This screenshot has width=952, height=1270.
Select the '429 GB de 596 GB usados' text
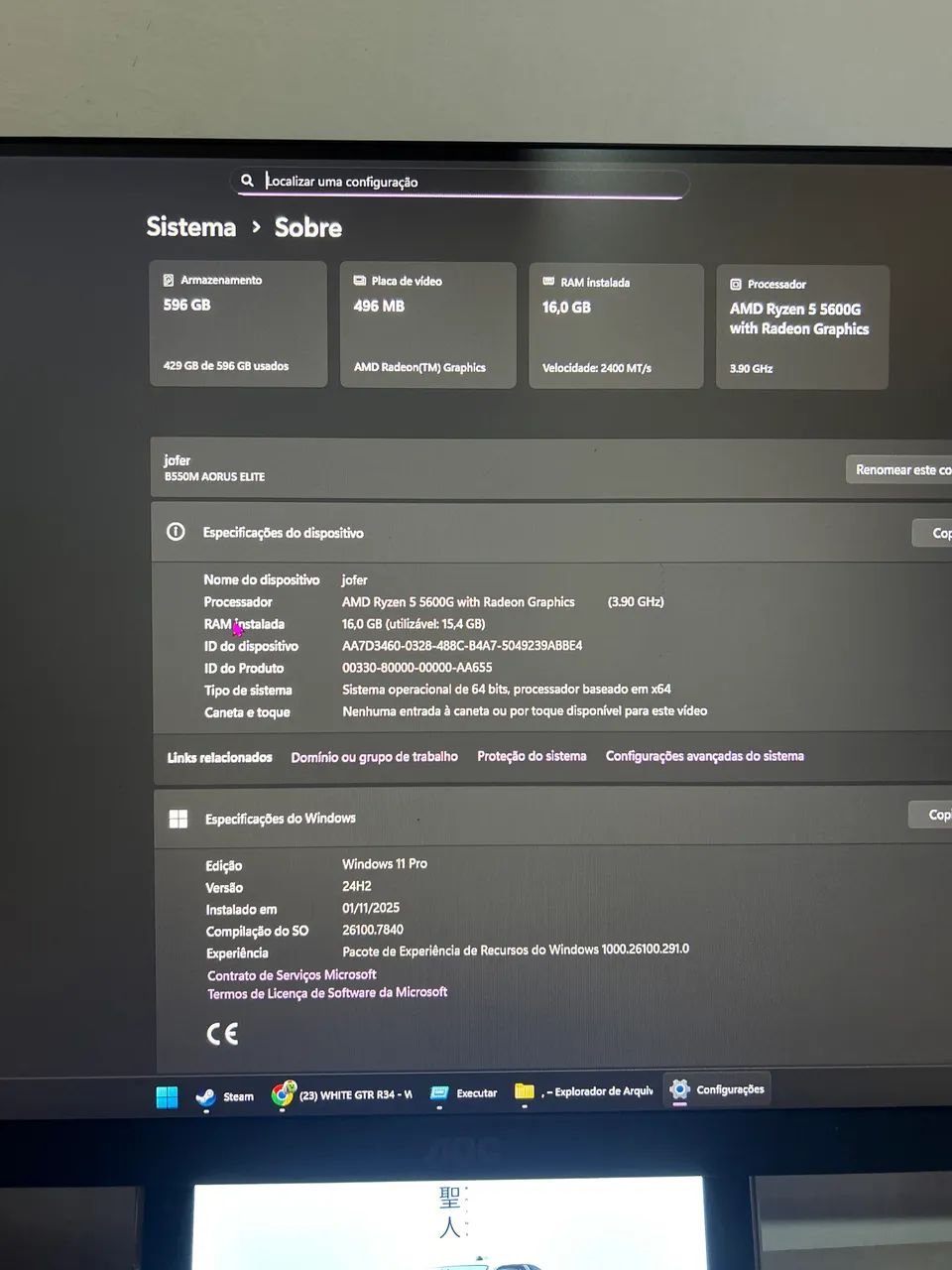pyautogui.click(x=226, y=366)
